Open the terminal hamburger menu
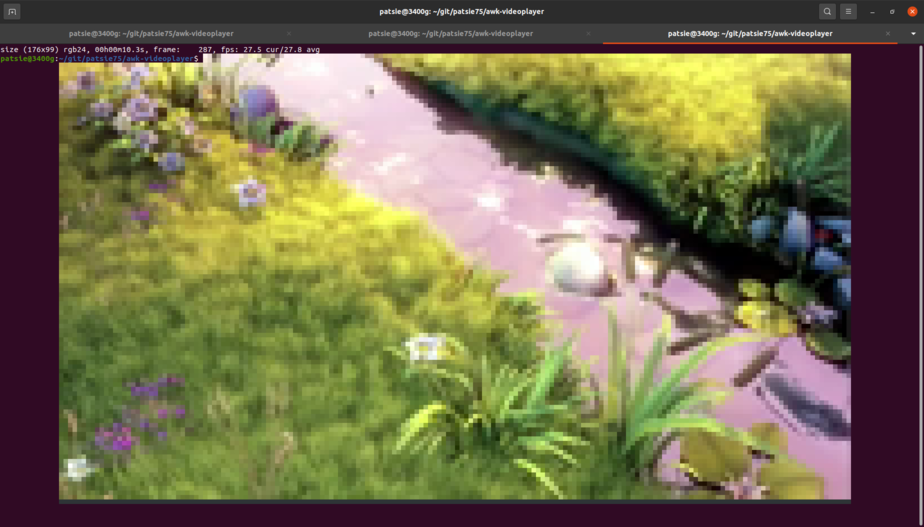924x527 pixels. [849, 11]
